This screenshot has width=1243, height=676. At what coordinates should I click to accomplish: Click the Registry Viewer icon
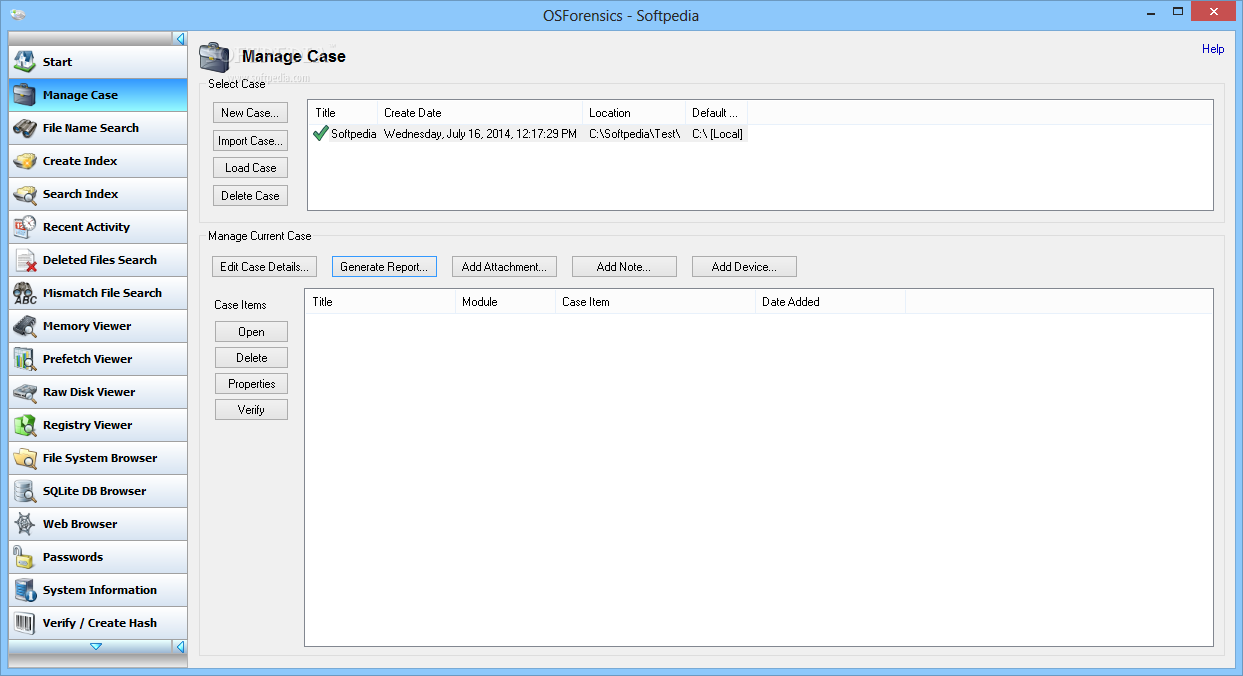[25, 425]
